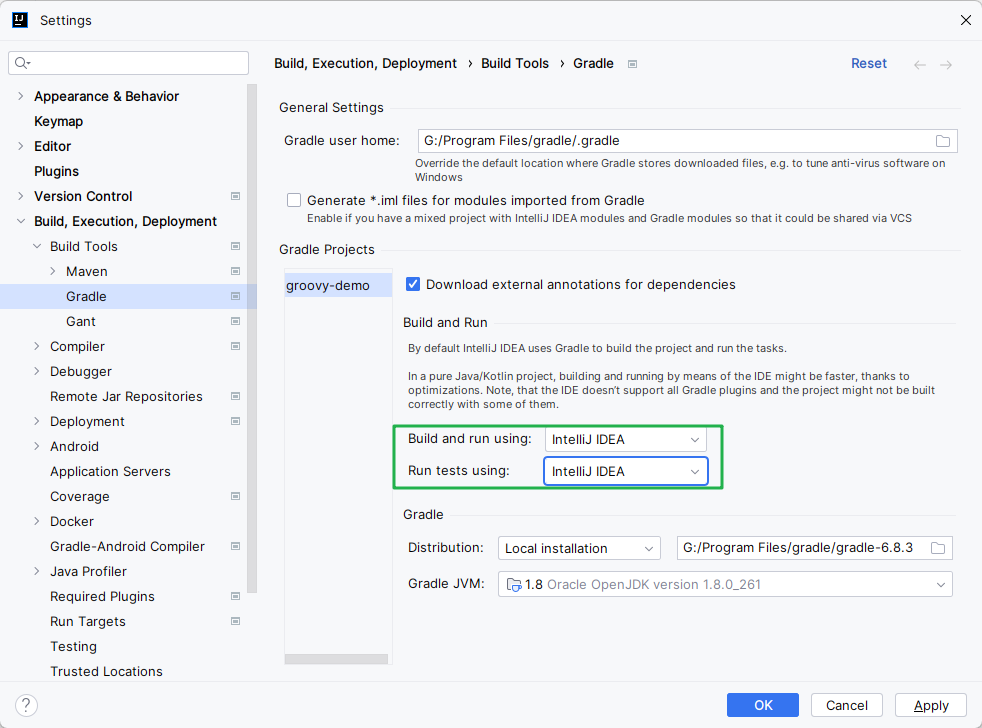This screenshot has width=982, height=728.
Task: Click project icon beside Gant
Action: 235,321
